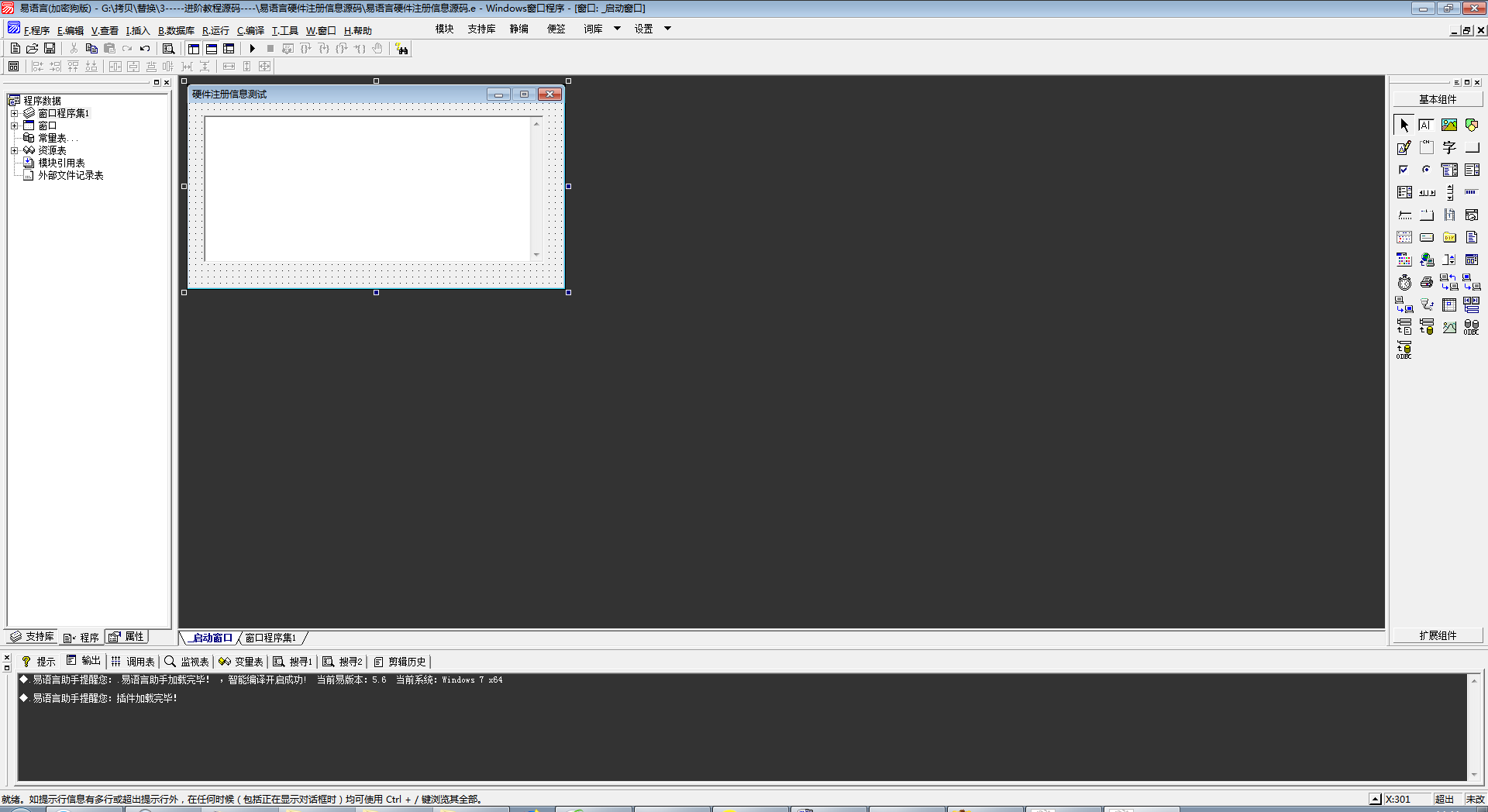This screenshot has width=1488, height=812.
Task: Choose the button component in the palette
Action: [x=1471, y=147]
